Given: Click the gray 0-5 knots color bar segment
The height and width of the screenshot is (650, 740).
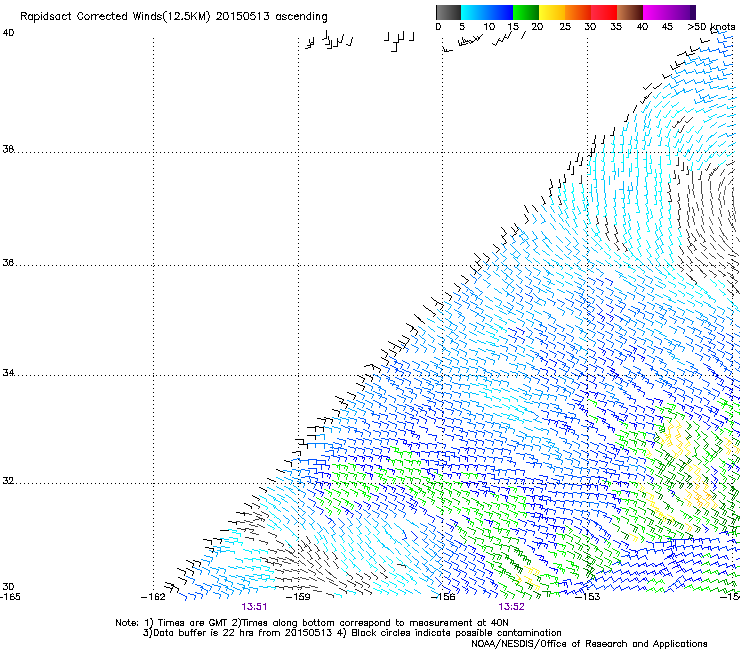Looking at the screenshot, I should coord(448,12).
